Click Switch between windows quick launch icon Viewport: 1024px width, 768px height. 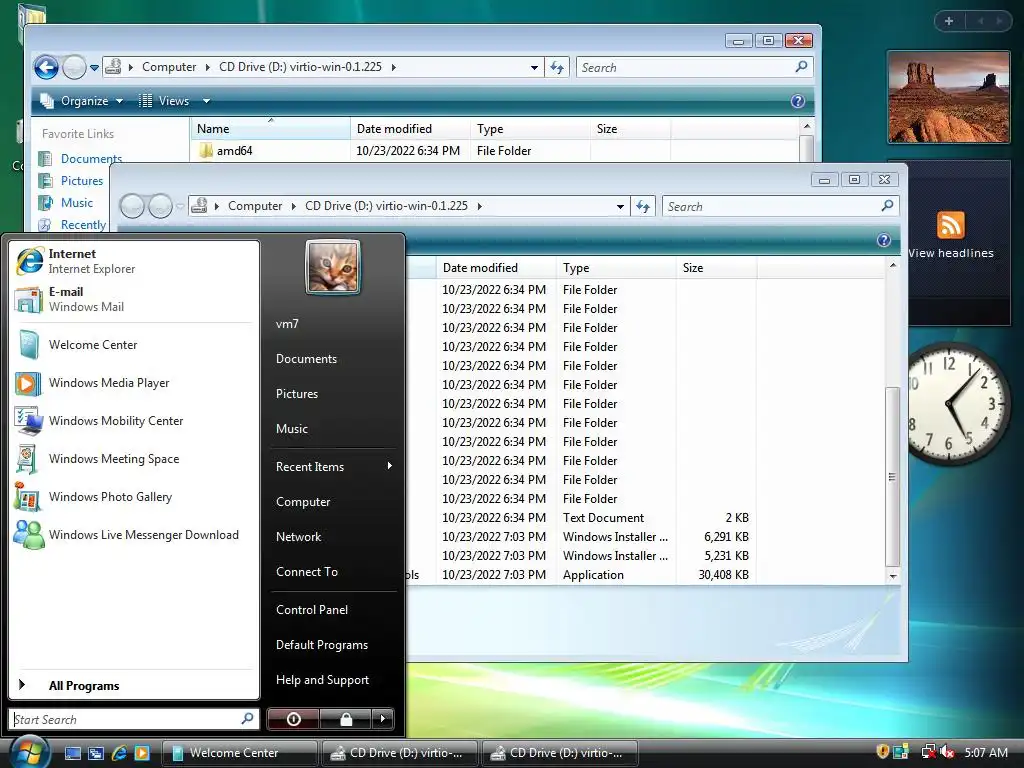tap(96, 753)
